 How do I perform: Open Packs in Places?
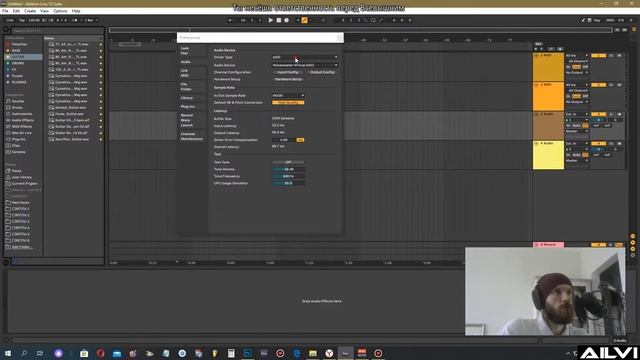[x=16, y=171]
